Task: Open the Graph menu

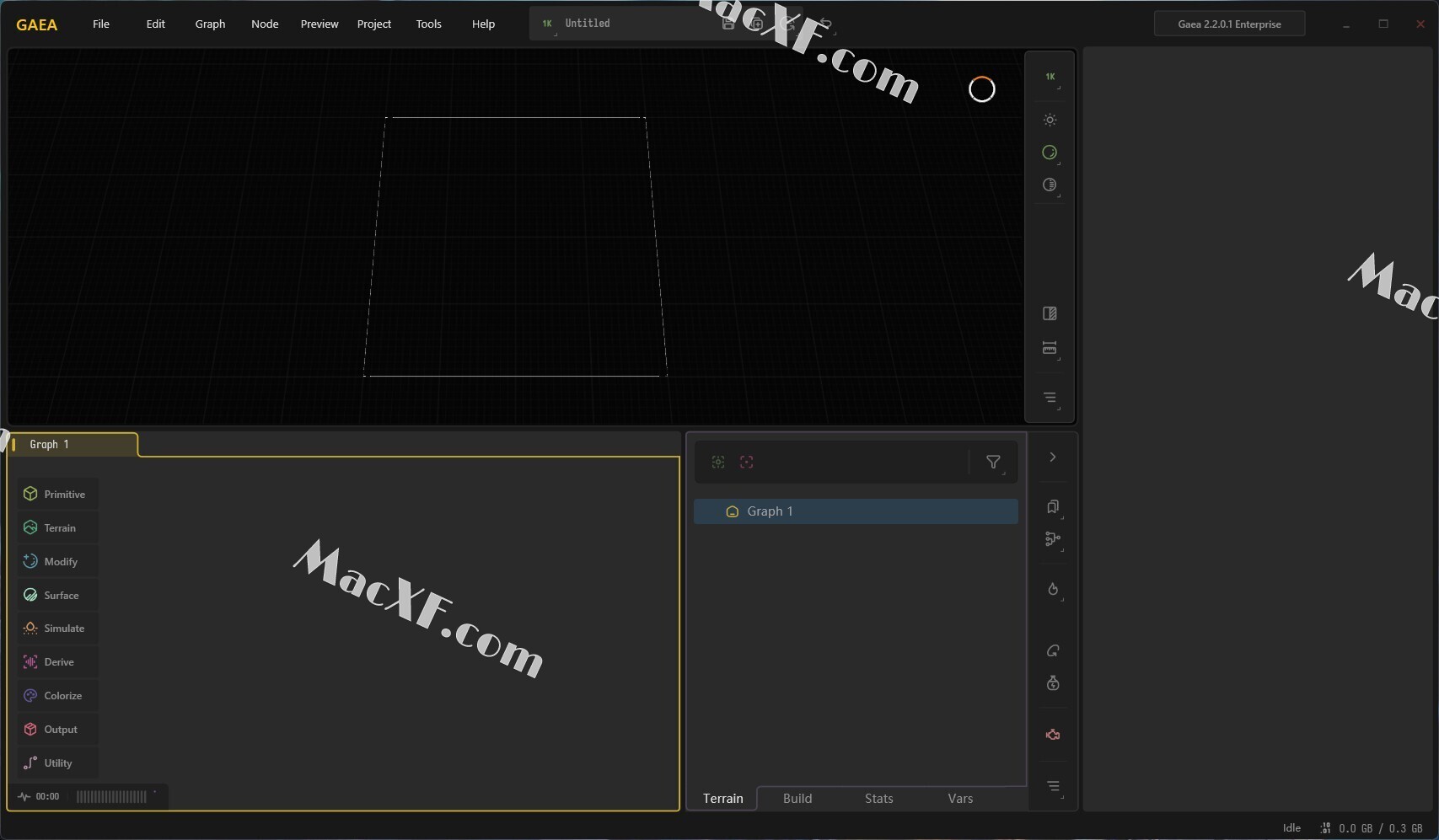Action: [x=210, y=24]
